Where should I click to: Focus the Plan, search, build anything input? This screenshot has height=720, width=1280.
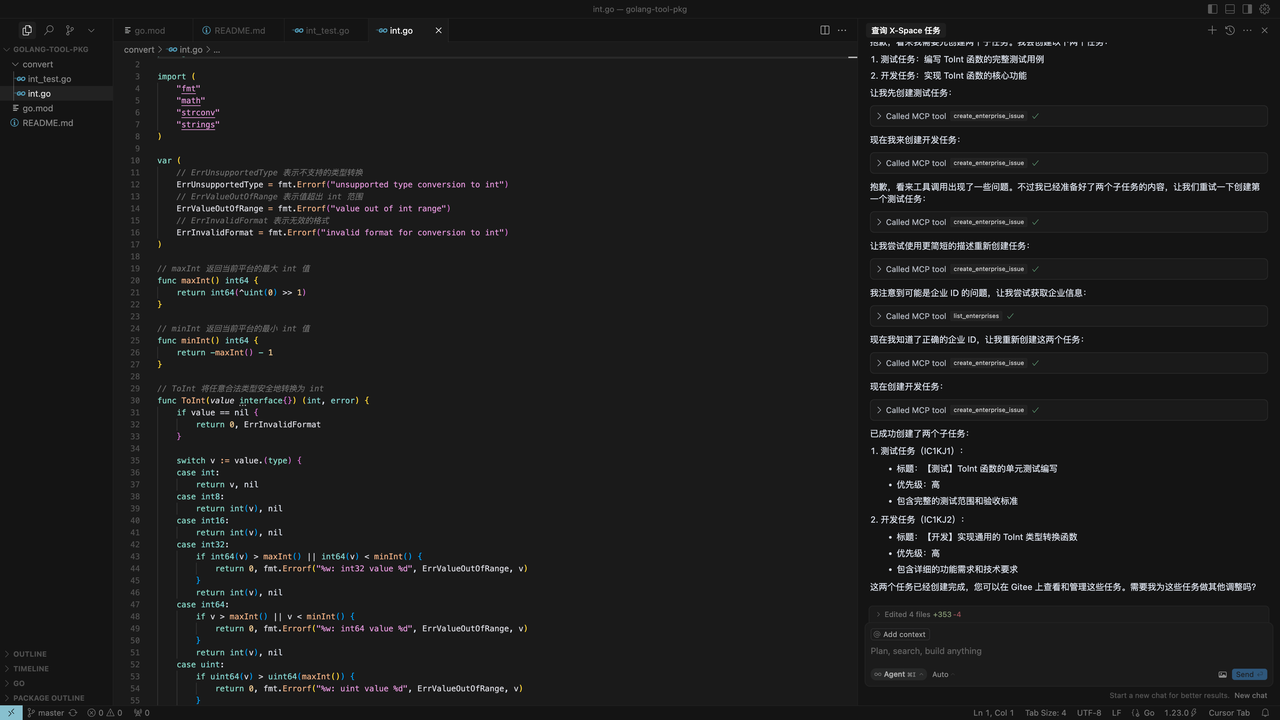pos(1068,651)
